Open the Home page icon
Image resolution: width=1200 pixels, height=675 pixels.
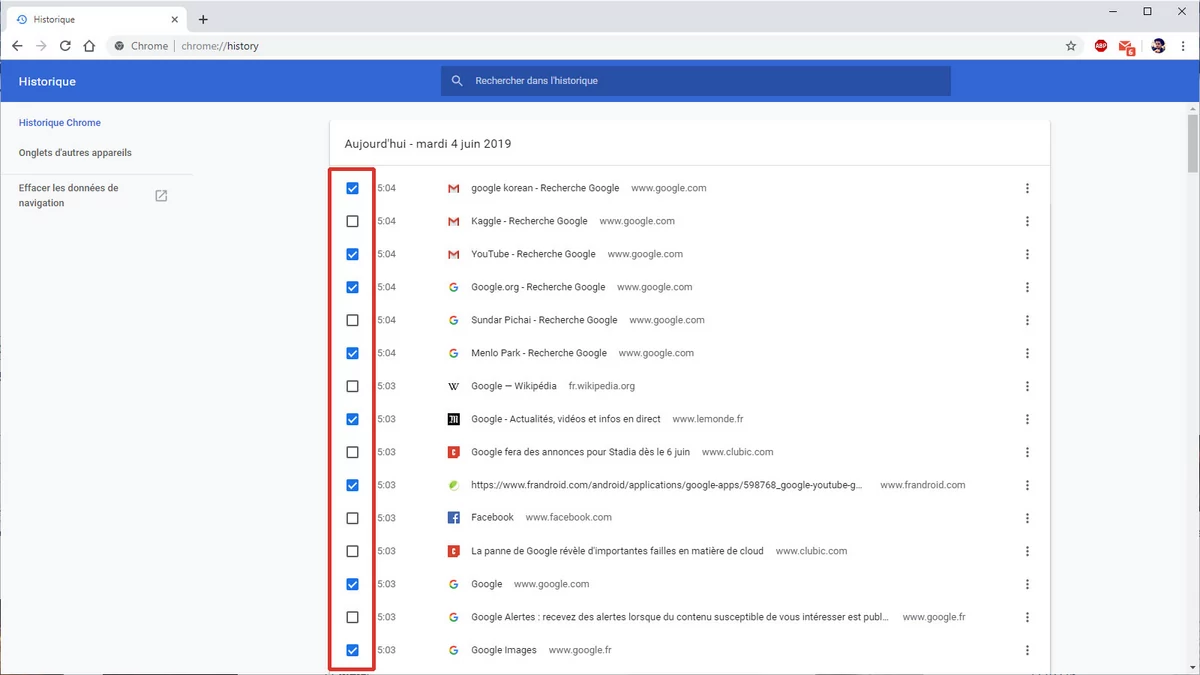[89, 46]
